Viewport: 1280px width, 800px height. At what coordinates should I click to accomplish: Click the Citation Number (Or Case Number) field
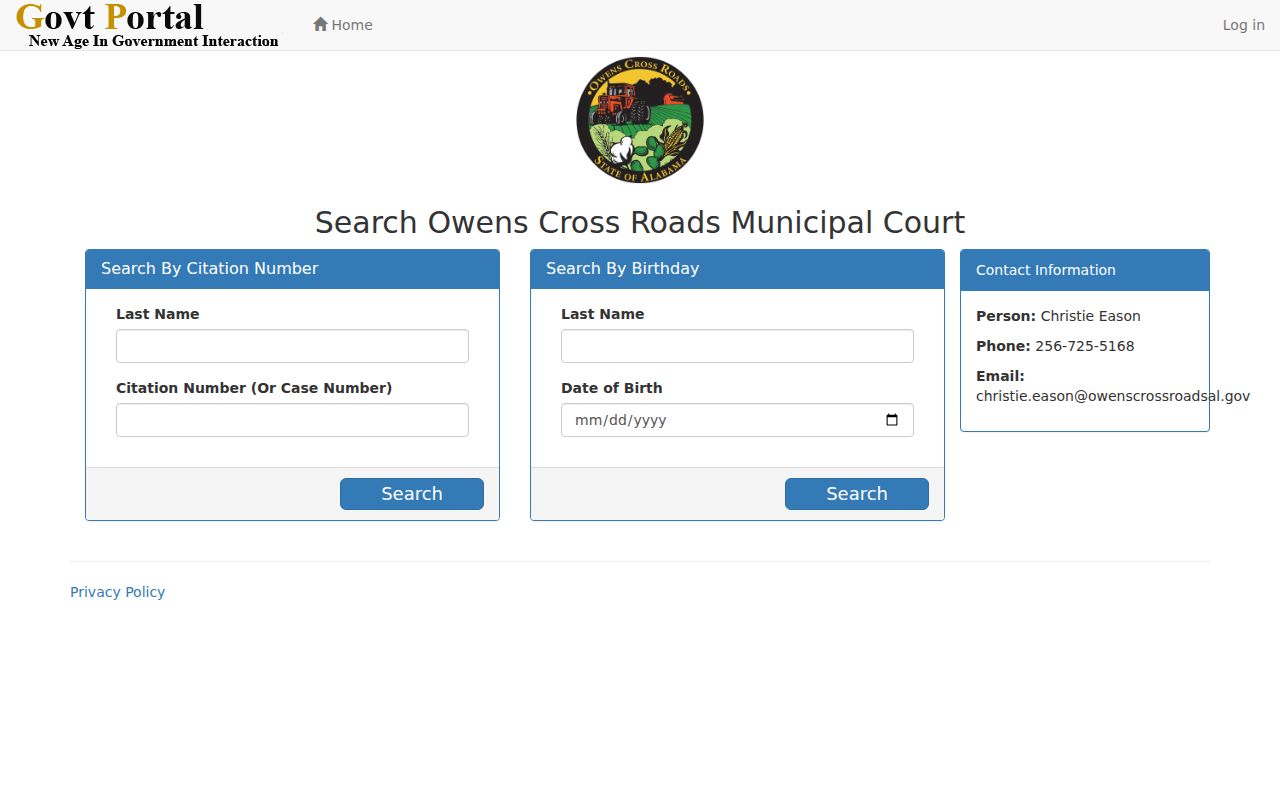pyautogui.click(x=292, y=420)
